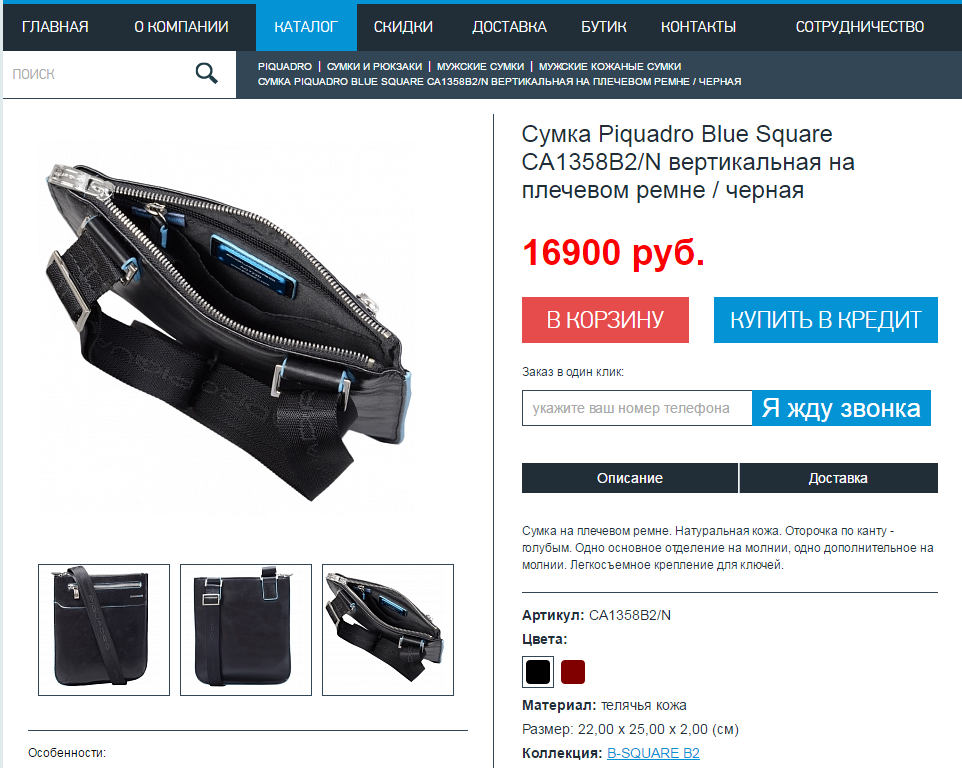Open the open-bag interior thumbnail
Viewport: 962px width, 768px height.
point(388,630)
